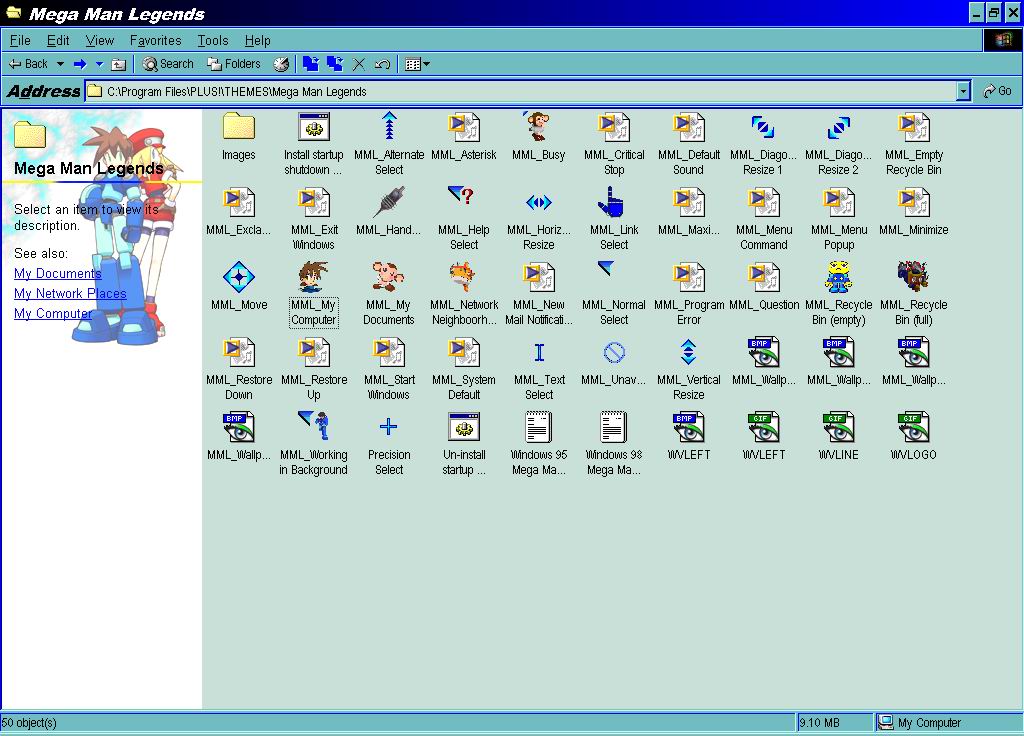The height and width of the screenshot is (736, 1024).
Task: Select the Windows 95 Mega Ma... theme file
Action: point(539,445)
